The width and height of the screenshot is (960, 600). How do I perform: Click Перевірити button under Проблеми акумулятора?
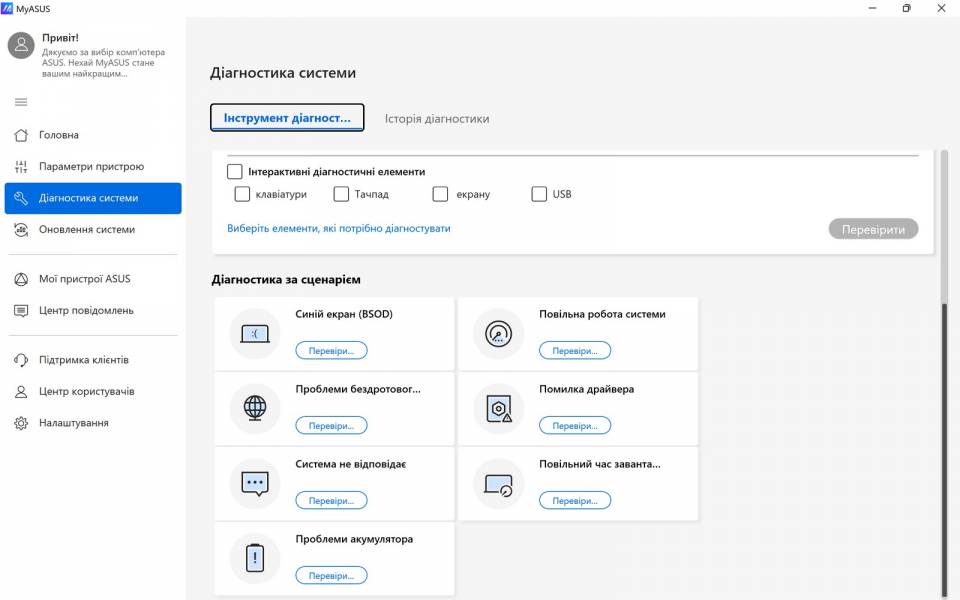pyautogui.click(x=331, y=576)
